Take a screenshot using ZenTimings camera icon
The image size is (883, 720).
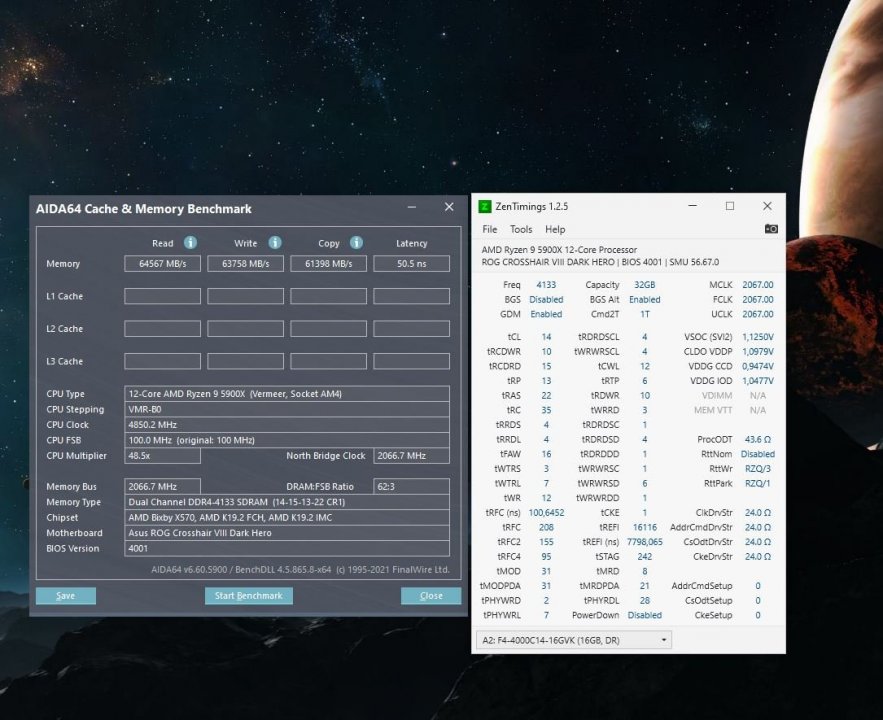770,229
